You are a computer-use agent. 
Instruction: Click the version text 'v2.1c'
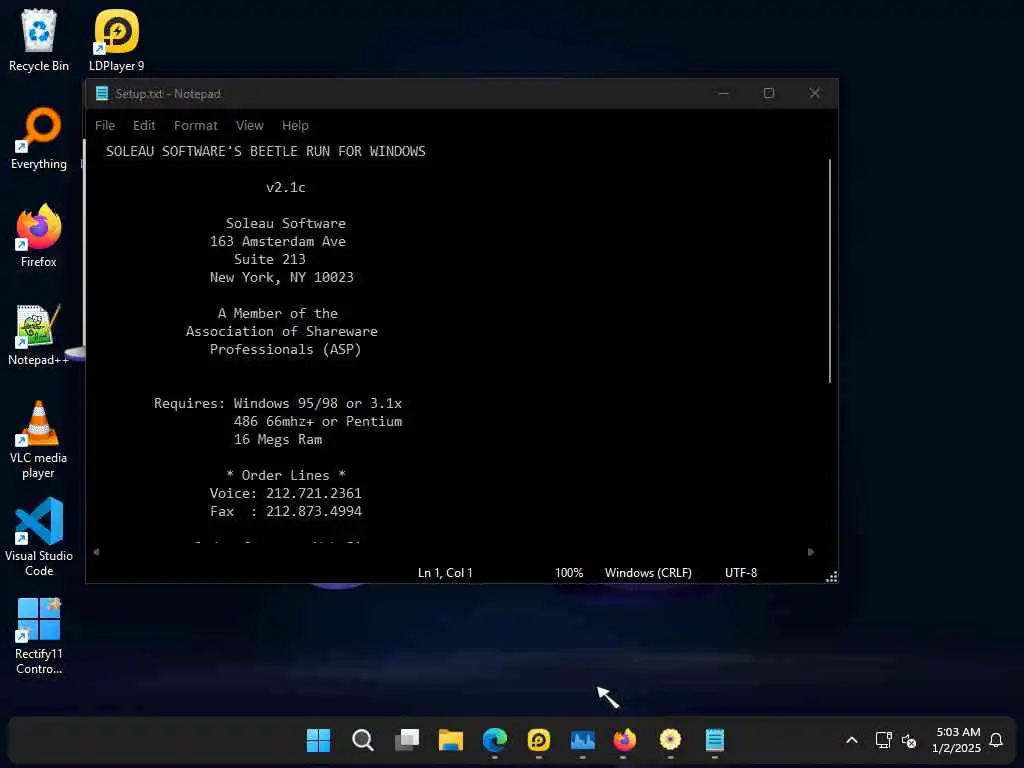click(x=285, y=187)
